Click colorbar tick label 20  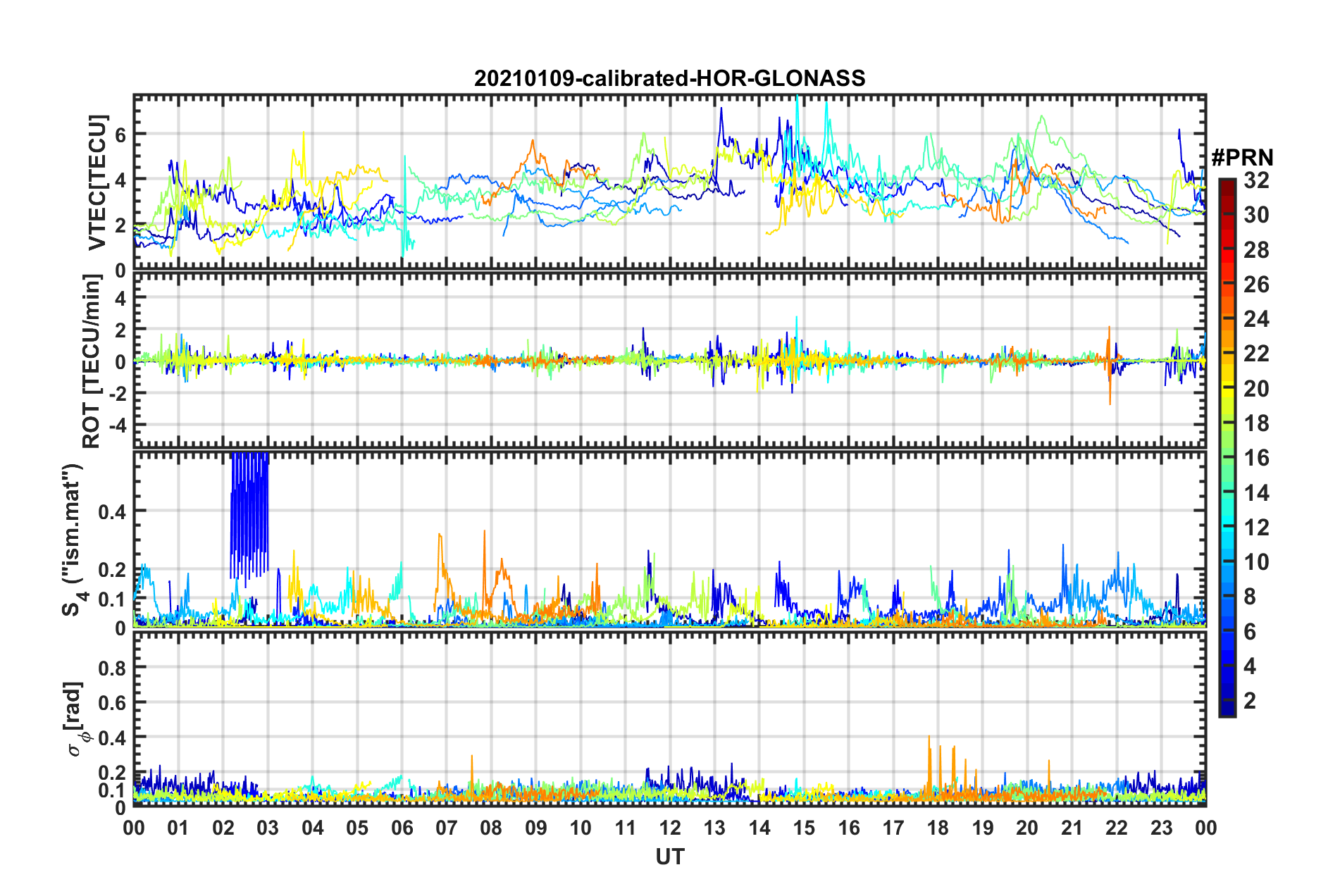point(1256,388)
